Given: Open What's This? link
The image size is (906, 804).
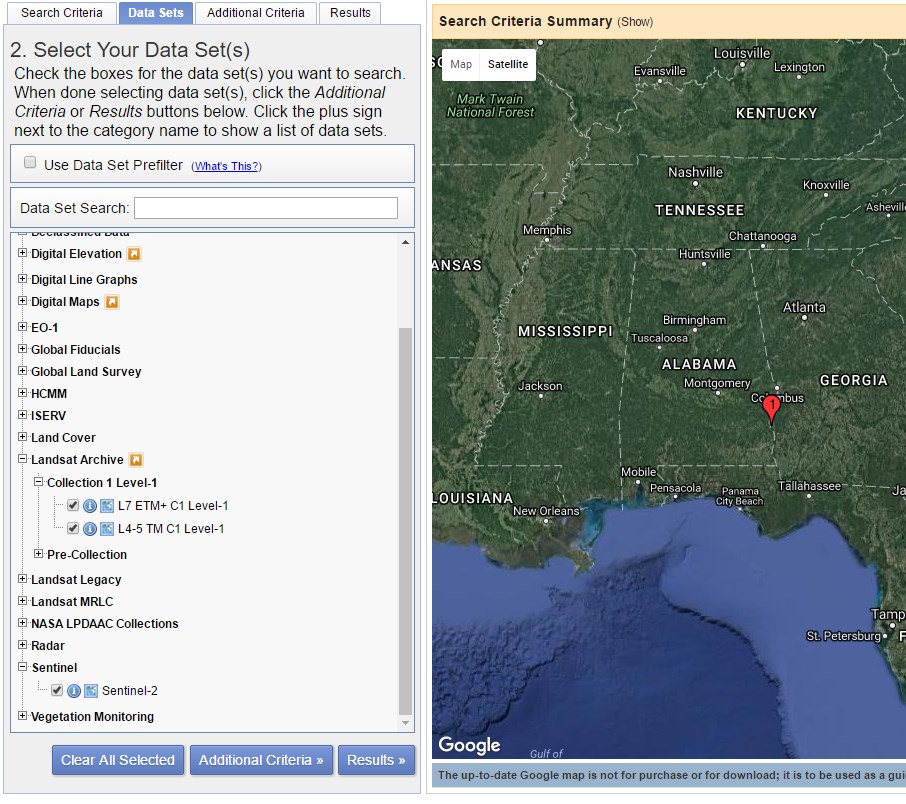Looking at the screenshot, I should (226, 166).
